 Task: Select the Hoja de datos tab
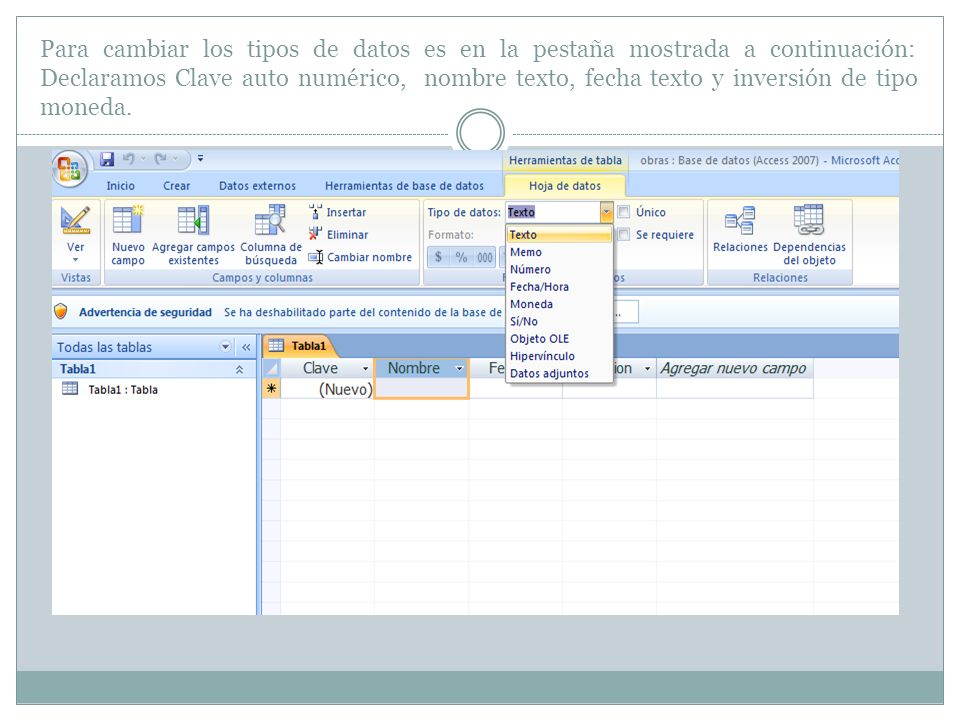pos(564,186)
